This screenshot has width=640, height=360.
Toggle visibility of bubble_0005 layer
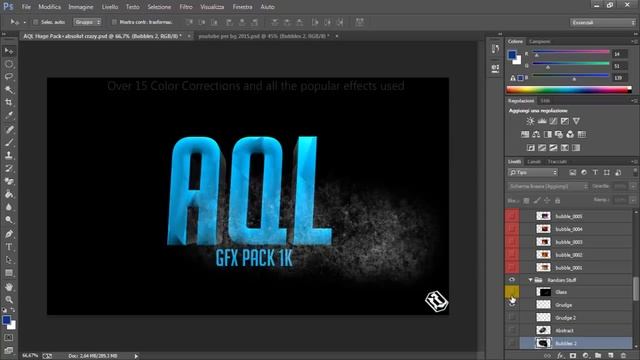click(512, 216)
